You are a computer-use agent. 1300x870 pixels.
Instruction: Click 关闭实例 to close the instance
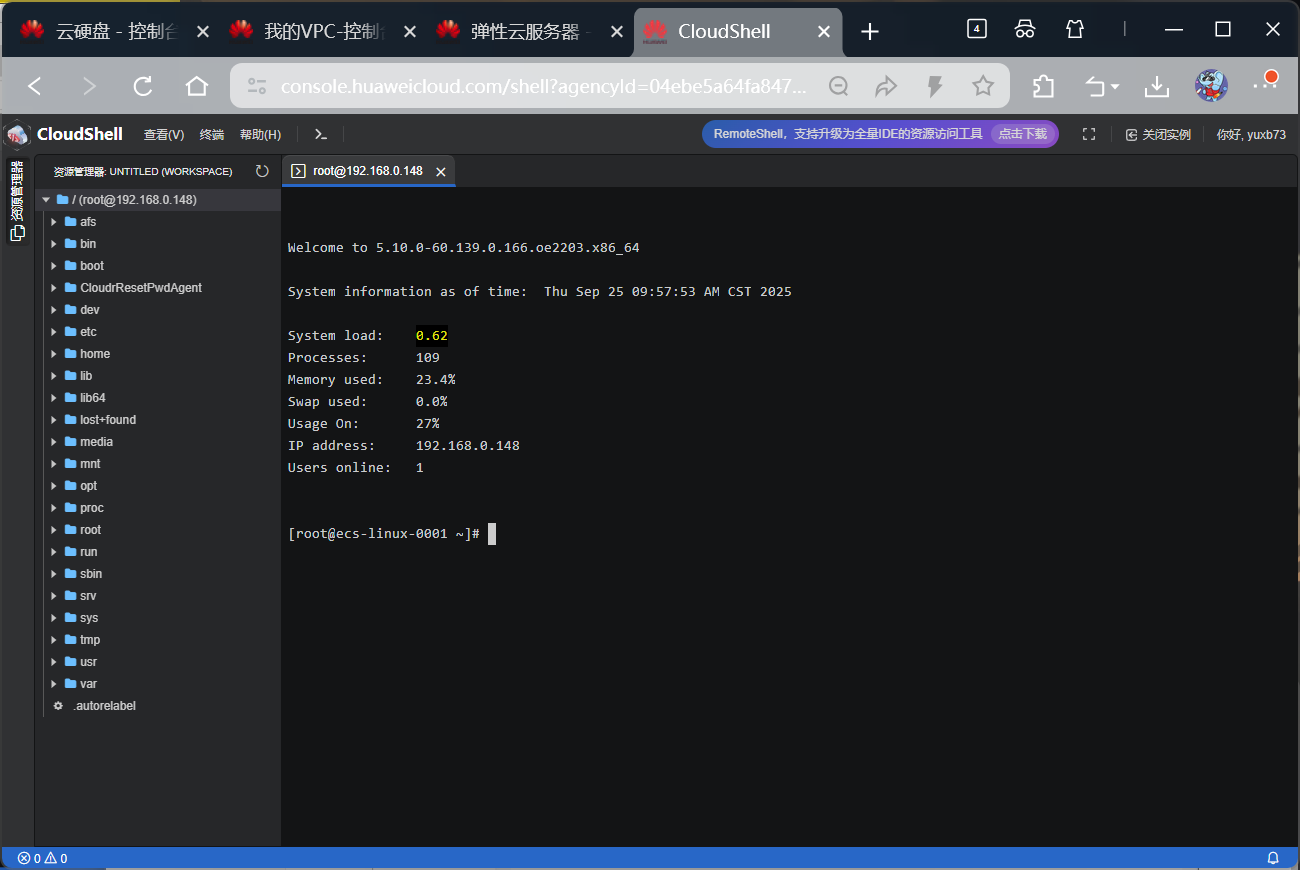click(1158, 134)
